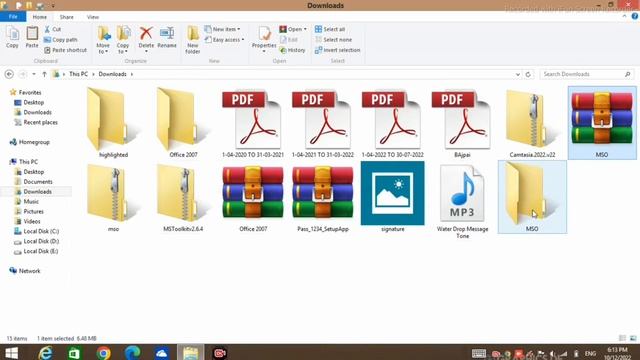Open the Copy to dropdown
This screenshot has width=640, height=360.
point(123,40)
